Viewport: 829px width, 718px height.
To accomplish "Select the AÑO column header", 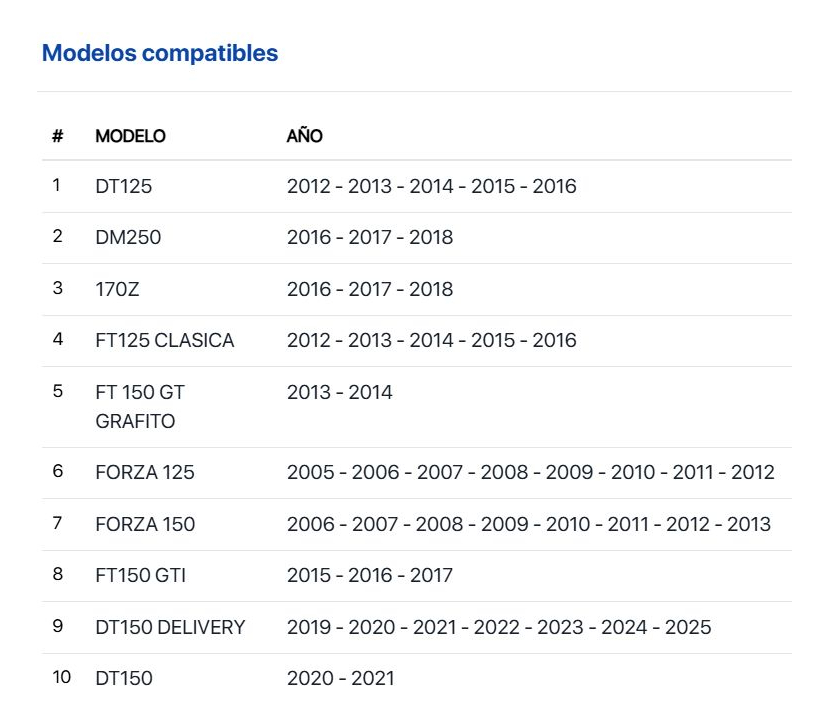I will tap(304, 136).
